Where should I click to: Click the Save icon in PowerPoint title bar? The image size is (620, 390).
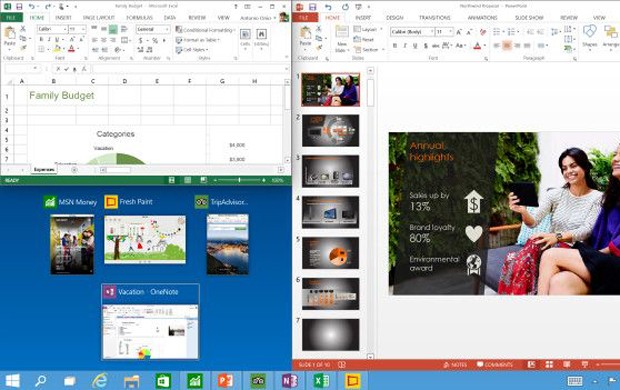(x=312, y=7)
